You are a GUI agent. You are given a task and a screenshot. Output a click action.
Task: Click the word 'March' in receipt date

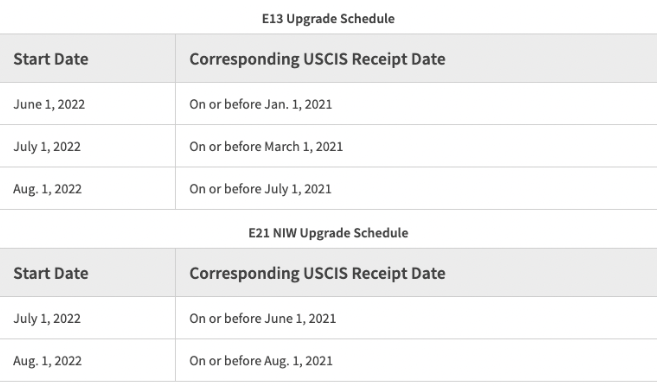click(282, 147)
